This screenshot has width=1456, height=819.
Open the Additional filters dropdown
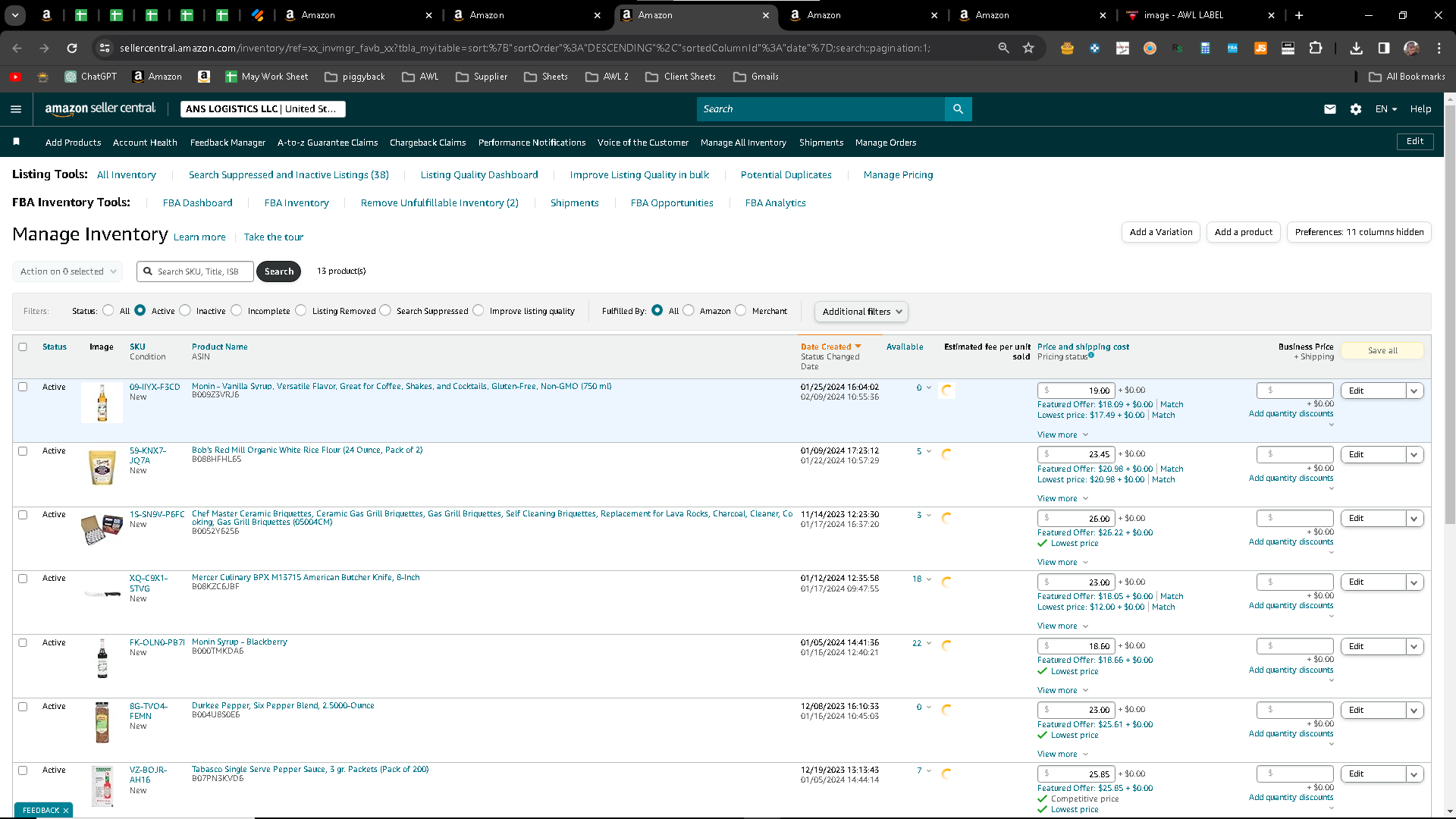pos(861,312)
